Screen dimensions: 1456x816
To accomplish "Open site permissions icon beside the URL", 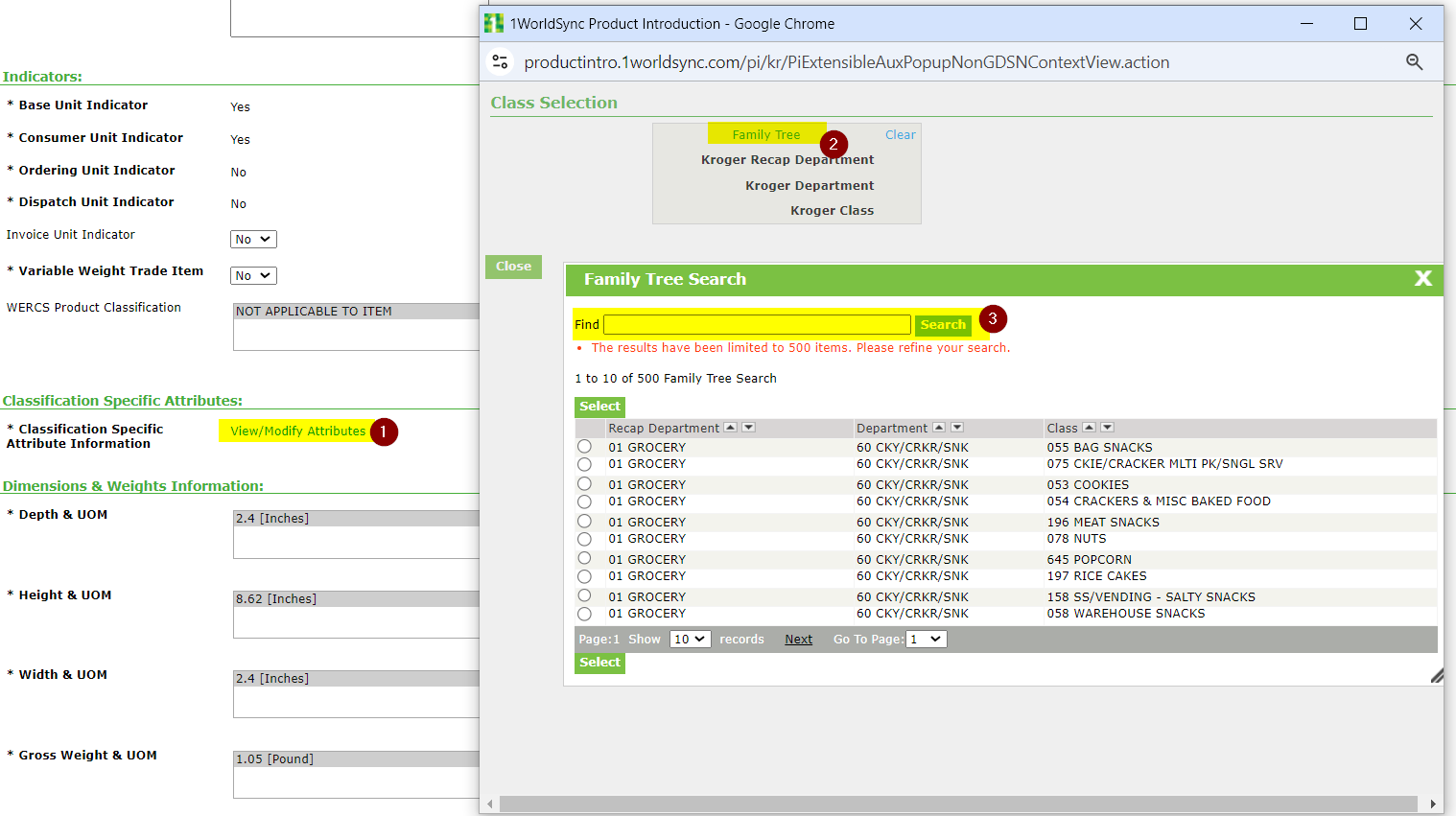I will (499, 61).
